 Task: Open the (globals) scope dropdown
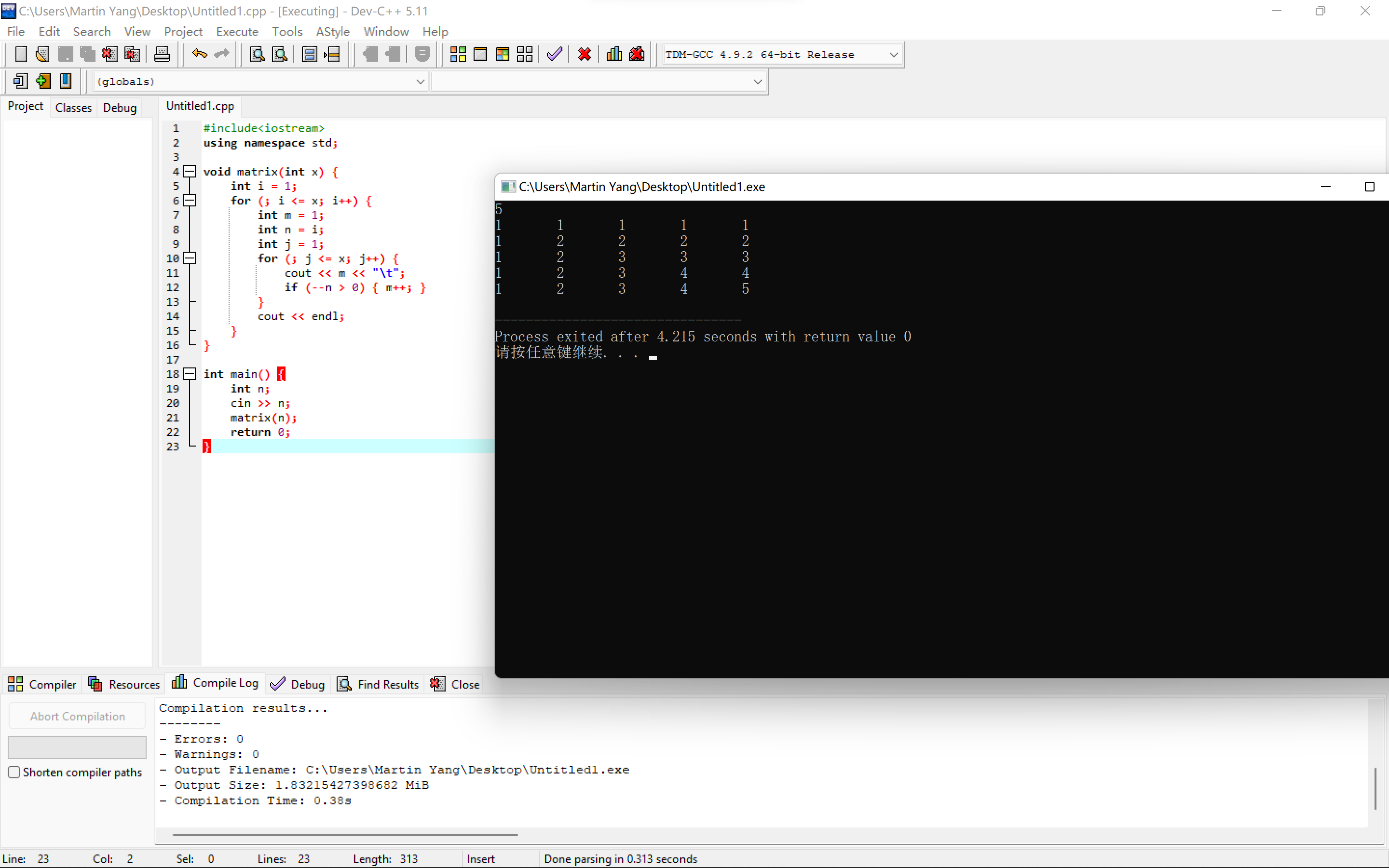click(420, 81)
